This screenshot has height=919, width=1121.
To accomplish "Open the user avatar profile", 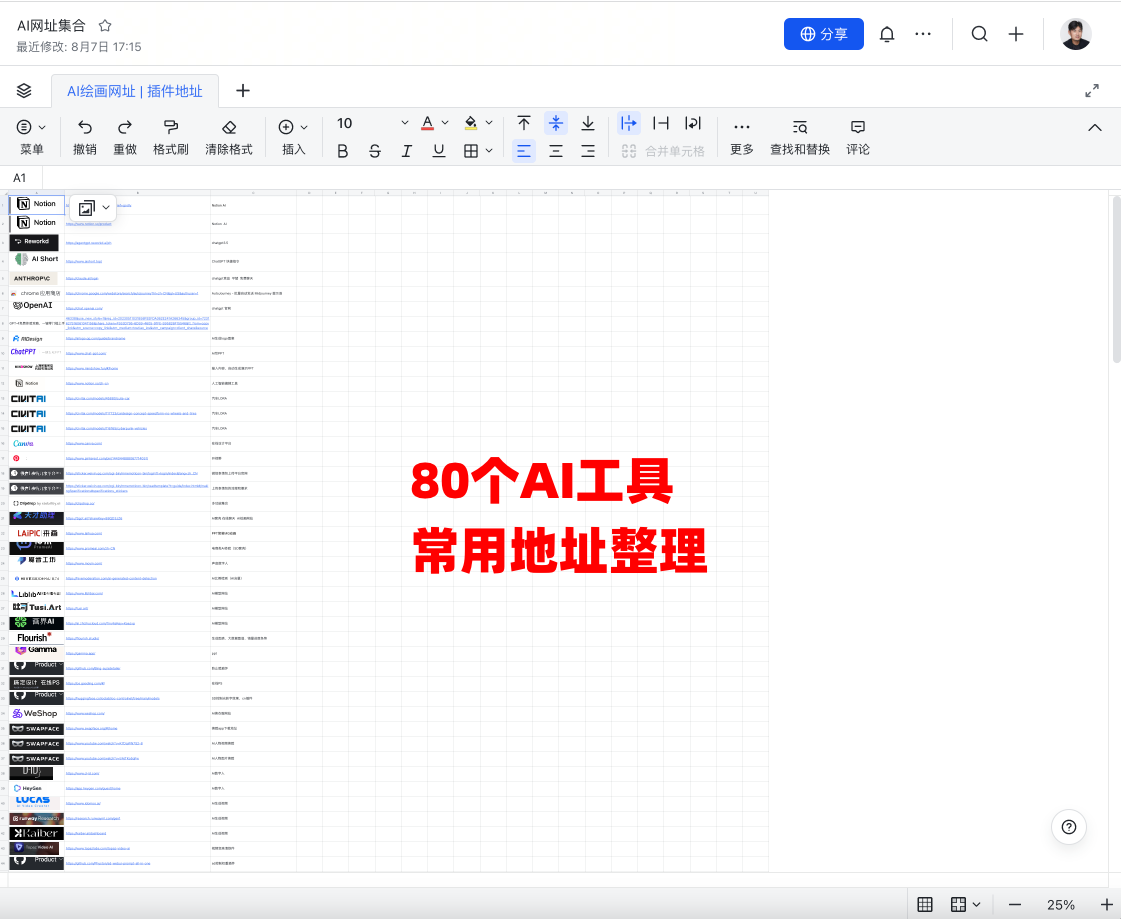I will (x=1076, y=34).
